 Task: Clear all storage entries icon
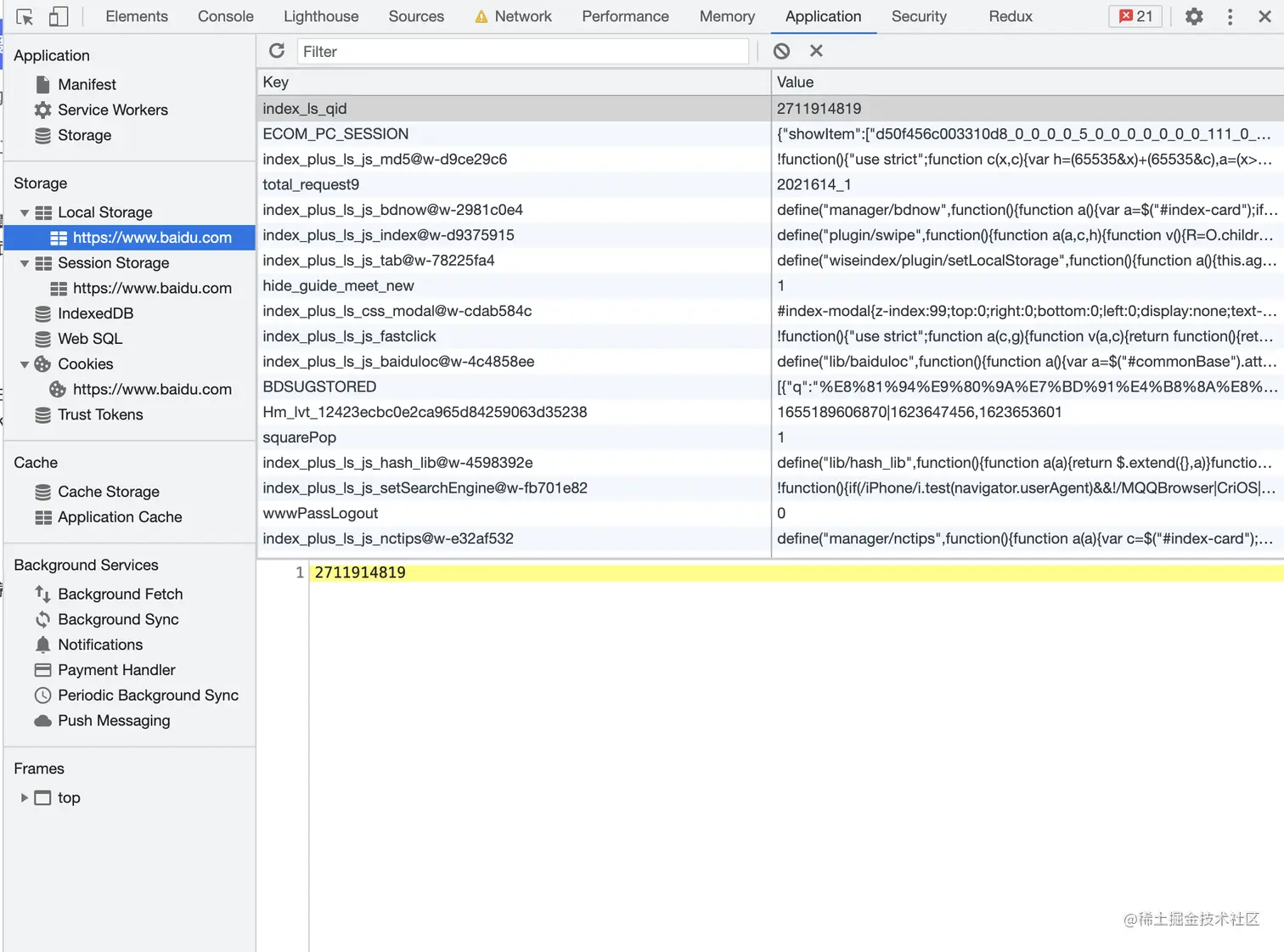point(781,51)
